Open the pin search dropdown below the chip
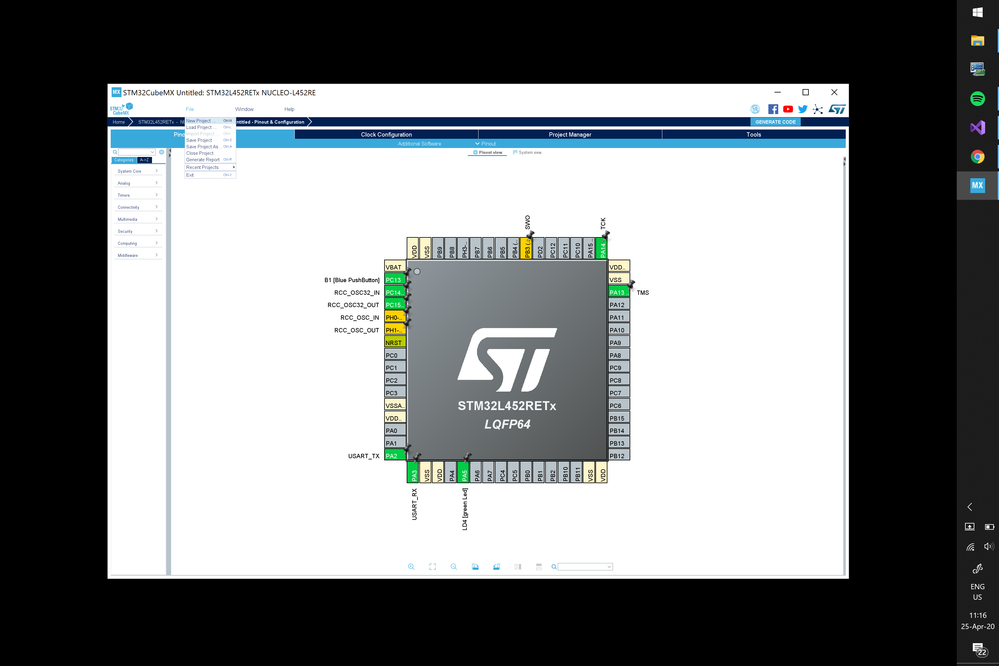 coord(609,567)
